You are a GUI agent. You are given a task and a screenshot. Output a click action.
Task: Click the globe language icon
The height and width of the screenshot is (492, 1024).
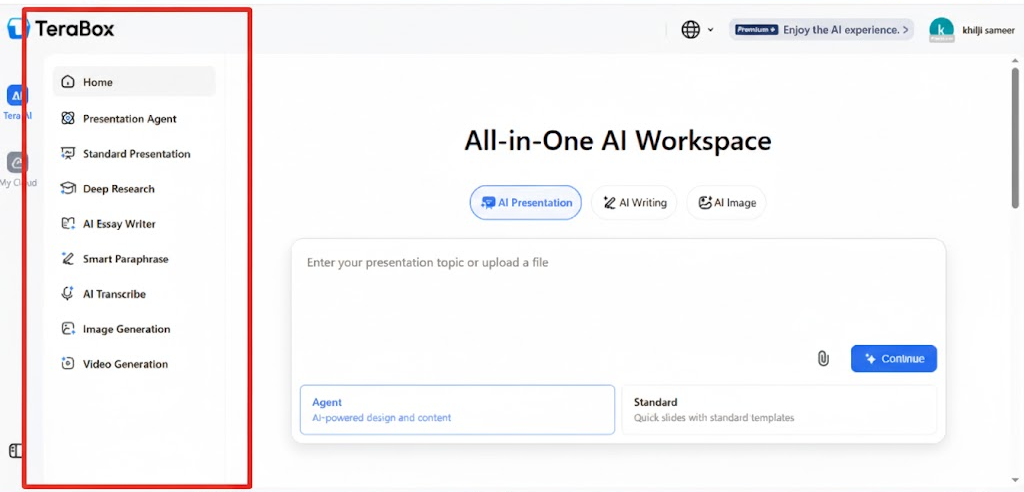click(x=690, y=29)
